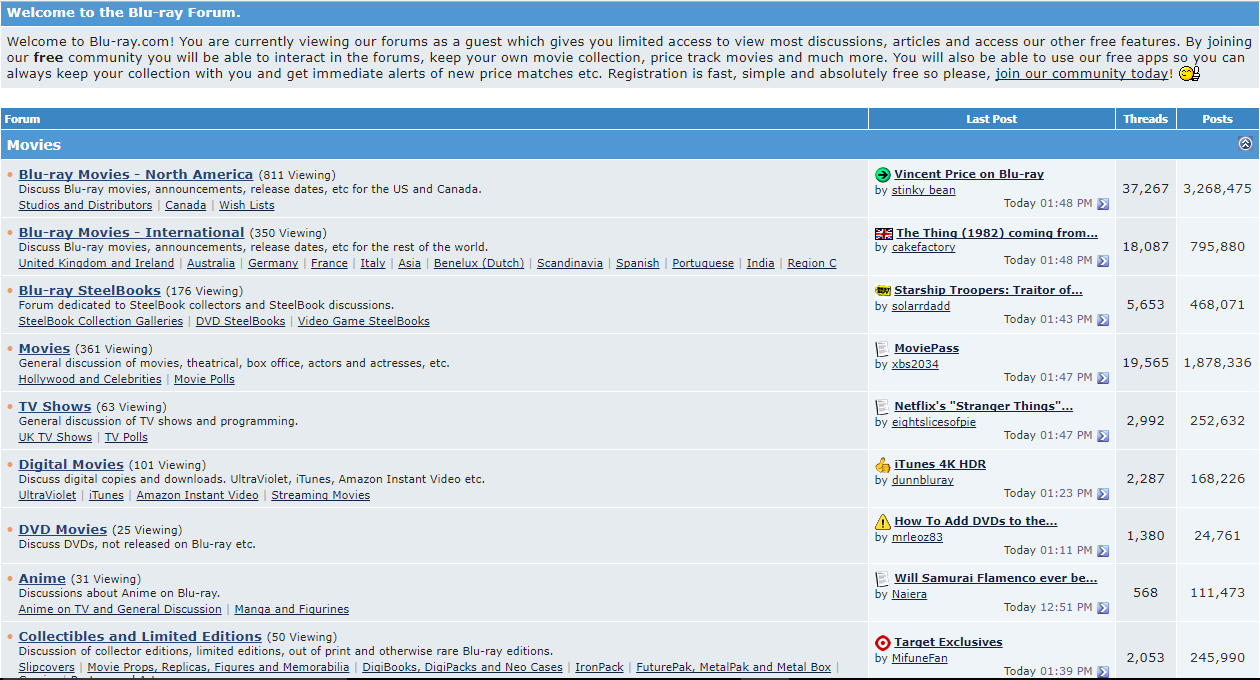The height and width of the screenshot is (680, 1260).
Task: Open the Movies forum link
Action: pyautogui.click(x=44, y=349)
